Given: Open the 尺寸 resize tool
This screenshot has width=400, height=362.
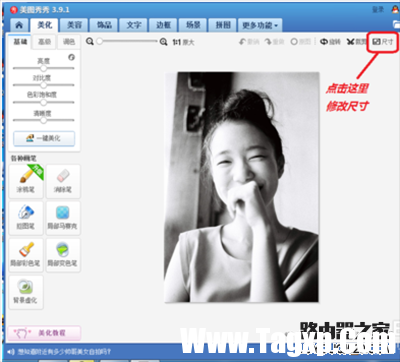Looking at the screenshot, I should (383, 42).
